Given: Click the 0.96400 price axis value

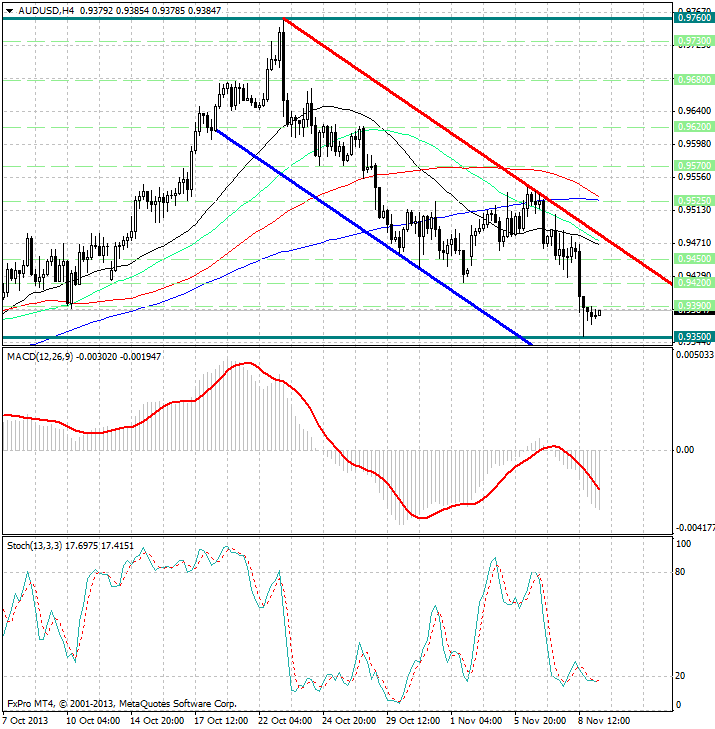Looking at the screenshot, I should (695, 111).
